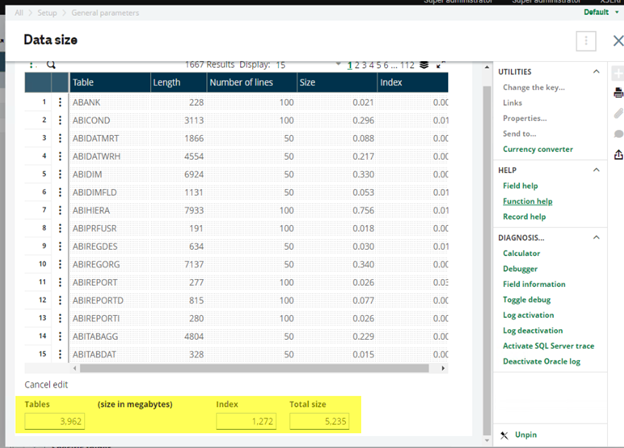
Task: Open row actions for ABIDATWRH
Action: point(60,156)
